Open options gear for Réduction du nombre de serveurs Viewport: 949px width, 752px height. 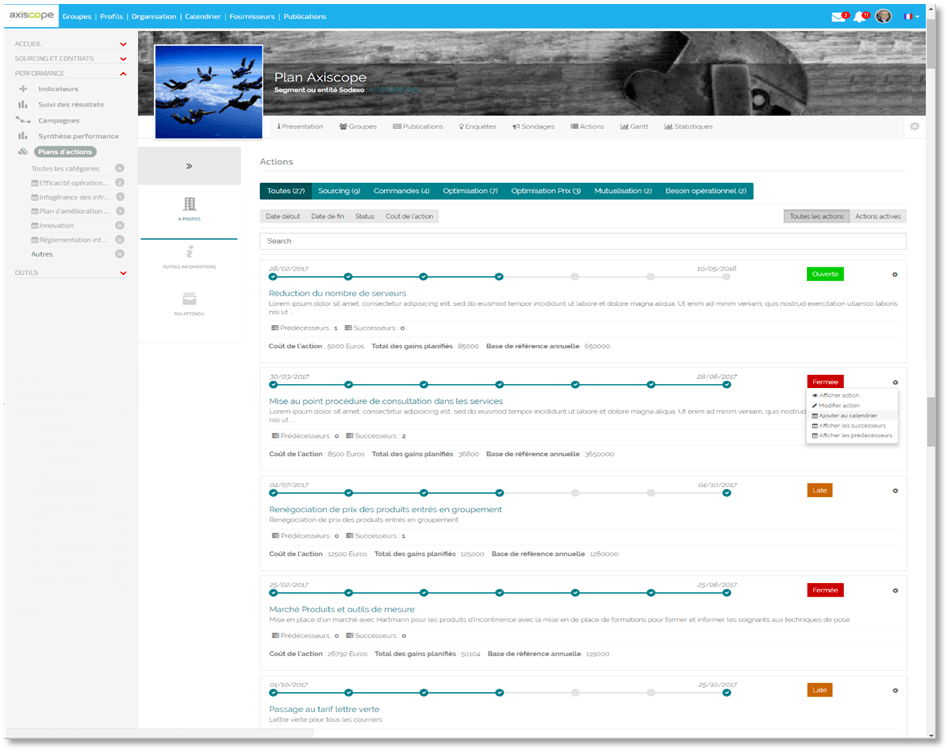point(895,275)
